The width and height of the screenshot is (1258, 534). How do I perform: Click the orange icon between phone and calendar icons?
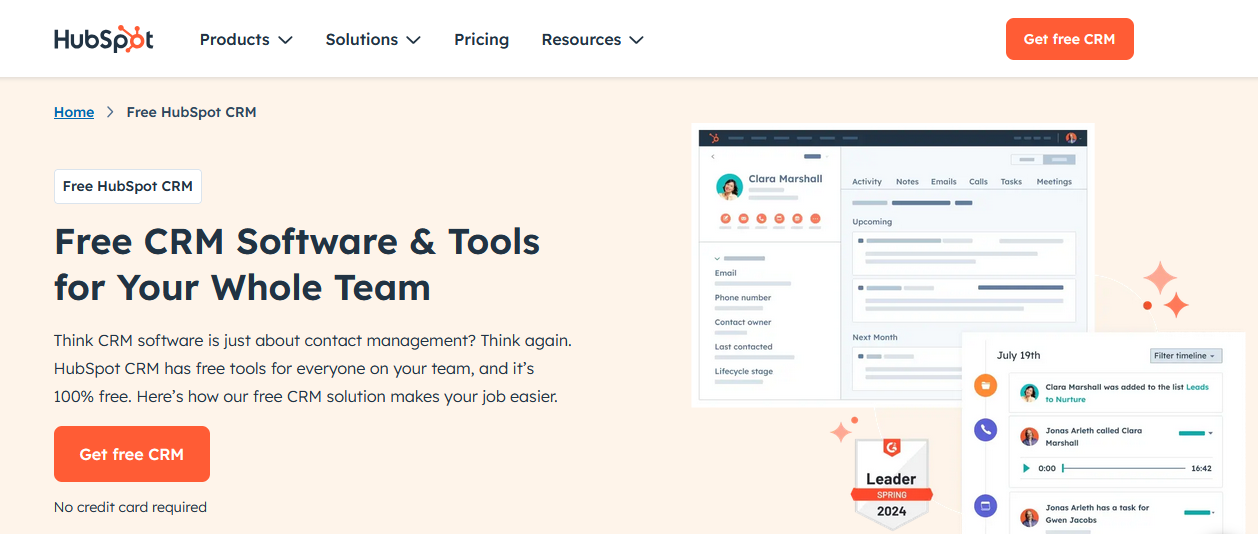[779, 218]
